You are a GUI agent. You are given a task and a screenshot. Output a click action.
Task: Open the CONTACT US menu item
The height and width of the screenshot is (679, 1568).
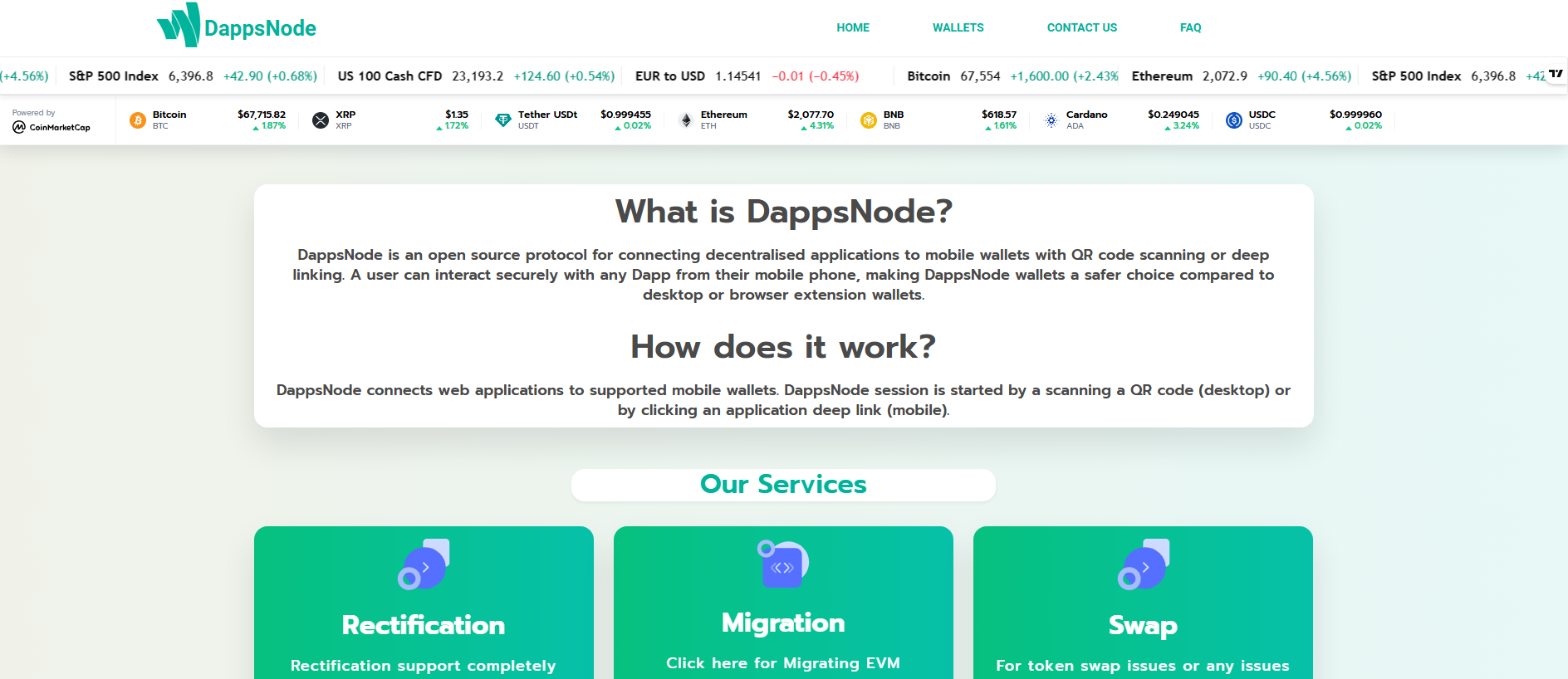point(1082,27)
